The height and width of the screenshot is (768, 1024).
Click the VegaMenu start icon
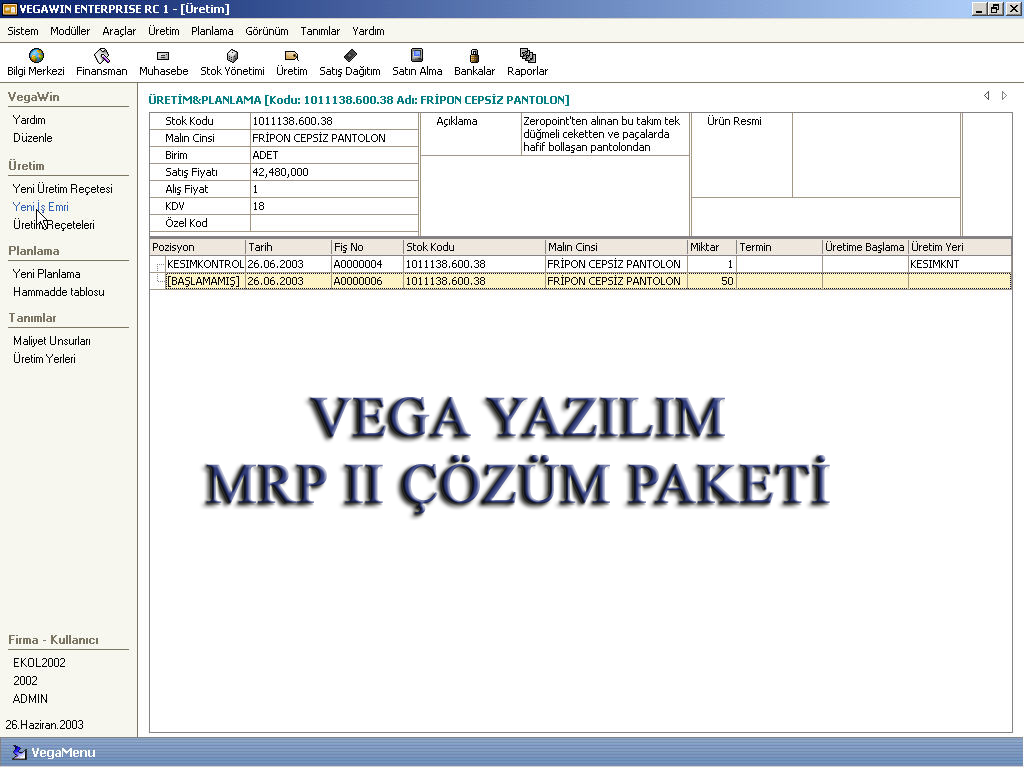pyautogui.click(x=19, y=752)
